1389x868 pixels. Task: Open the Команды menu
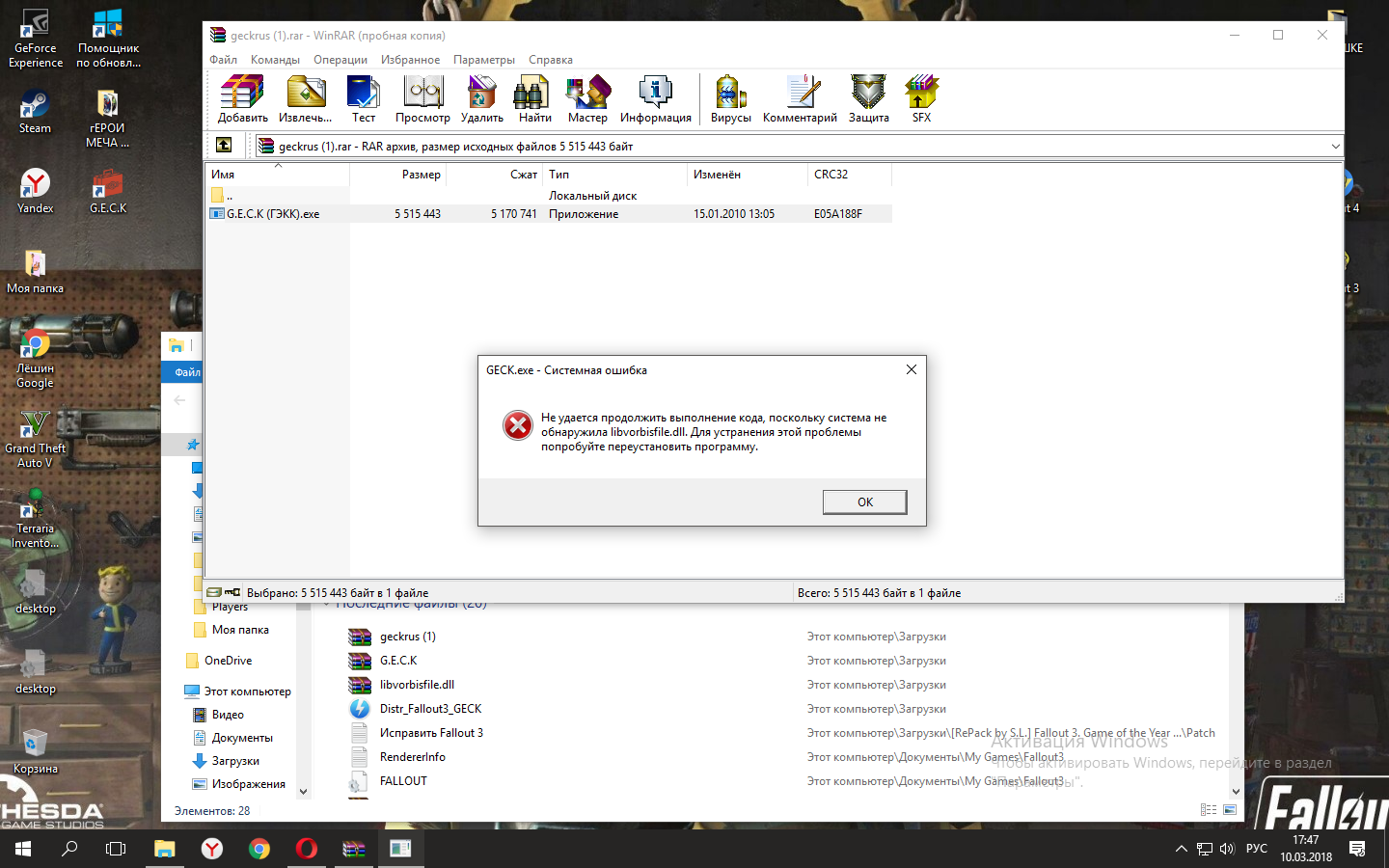click(275, 60)
